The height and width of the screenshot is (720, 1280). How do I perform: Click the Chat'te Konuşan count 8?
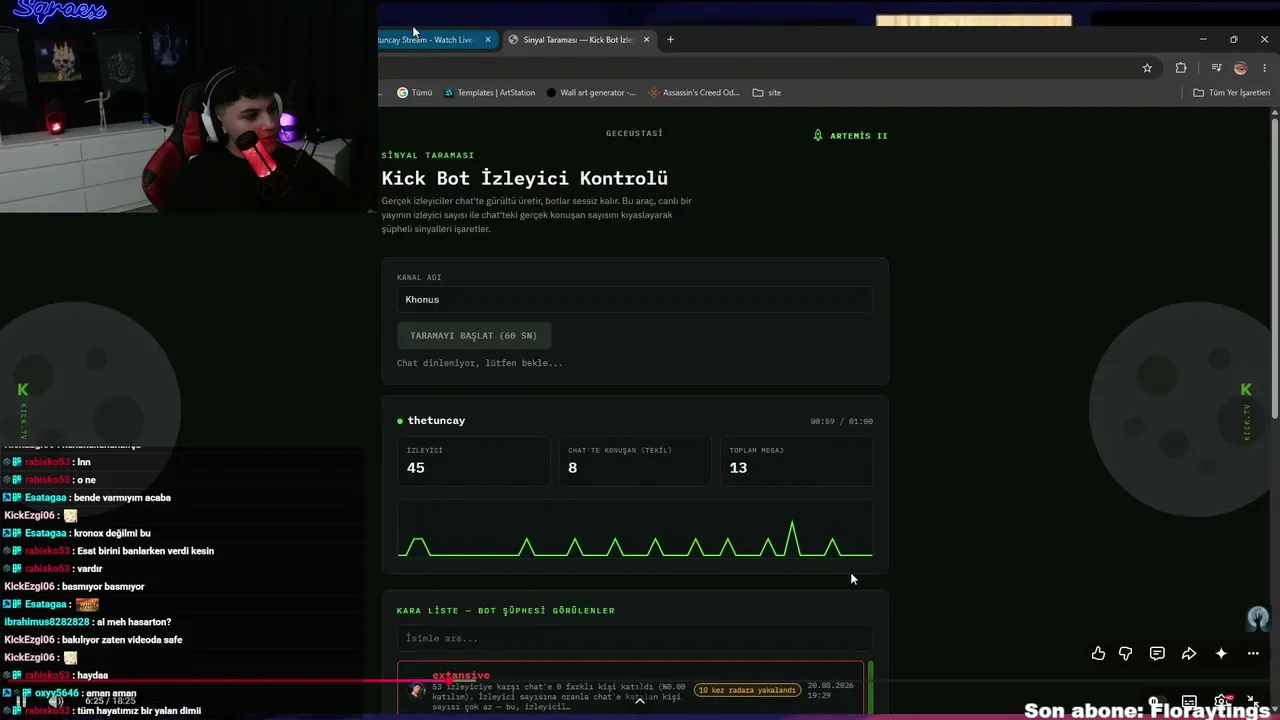[572, 468]
